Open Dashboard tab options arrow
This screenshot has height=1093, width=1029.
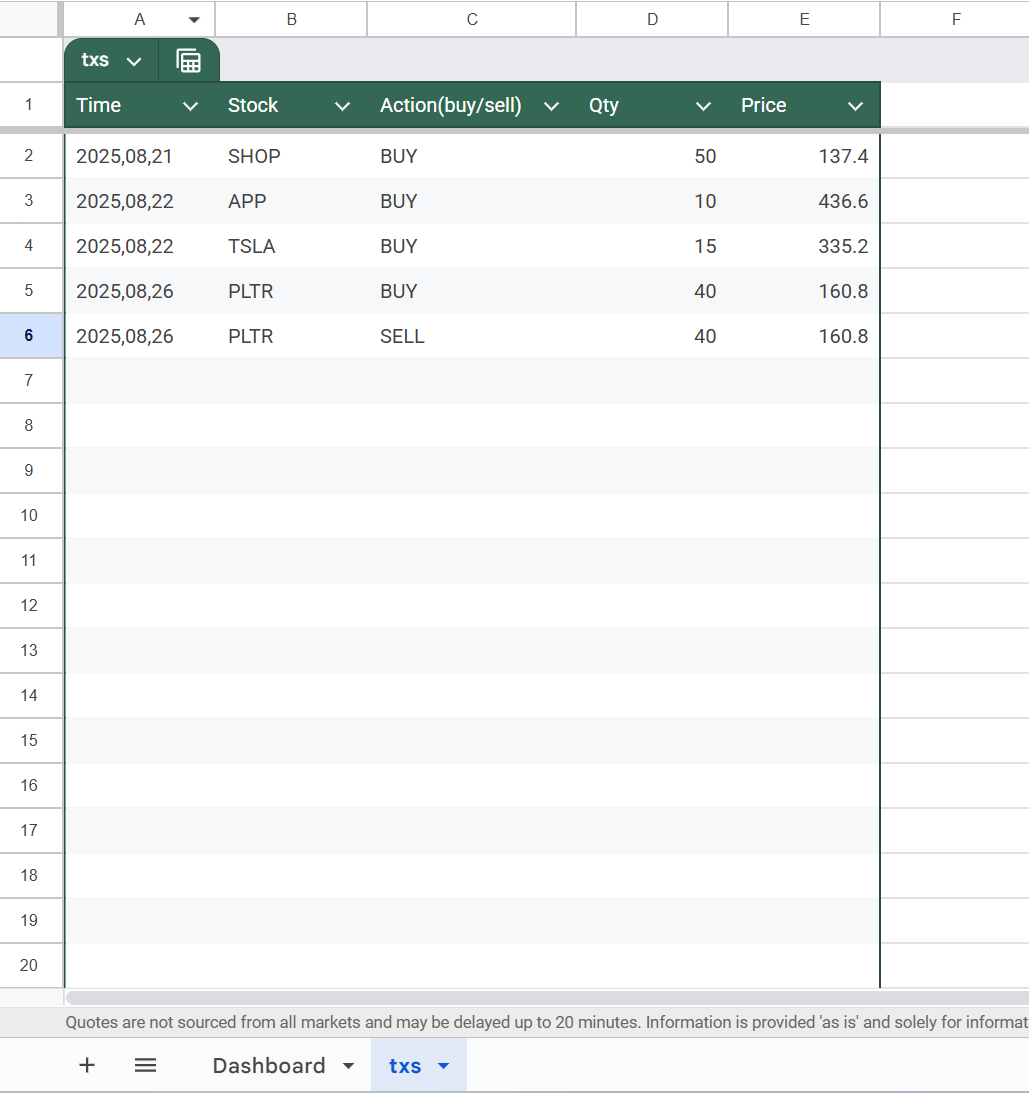tap(348, 1066)
